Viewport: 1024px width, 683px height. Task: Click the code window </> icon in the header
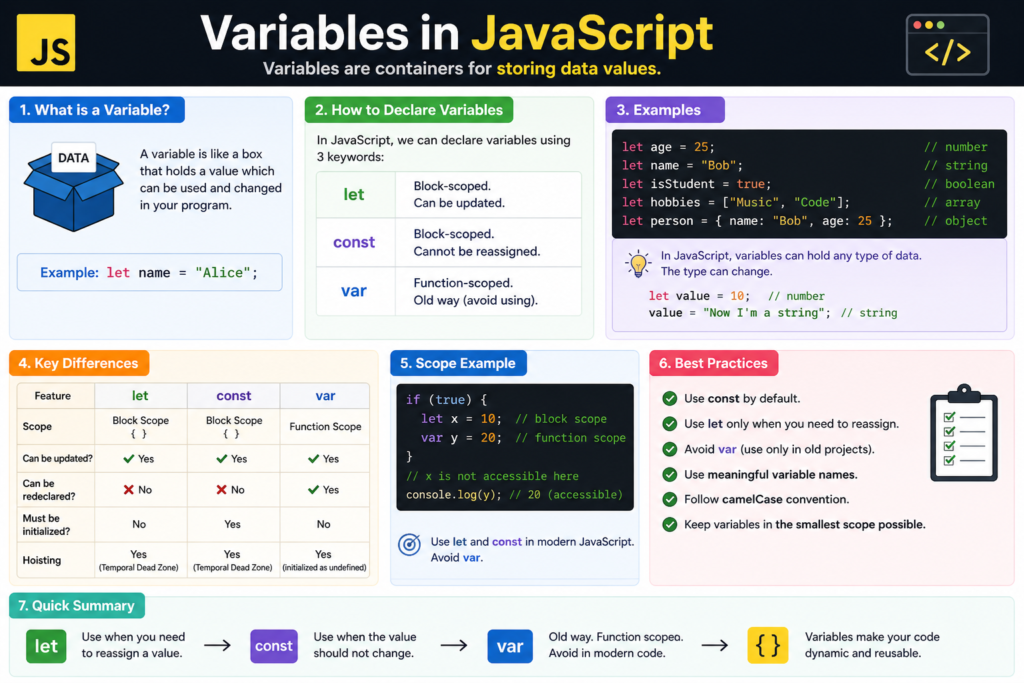(x=947, y=44)
